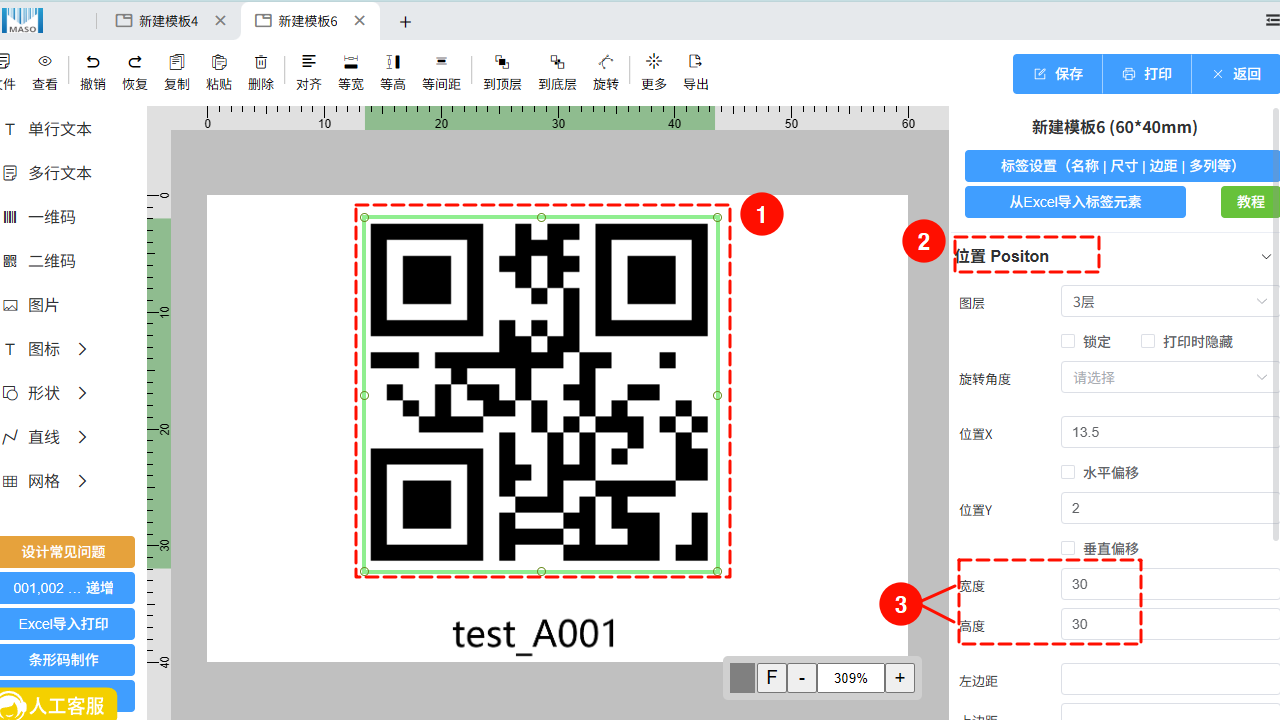Open the 图层 layer dropdown
This screenshot has height=720, width=1280.
click(x=1170, y=301)
